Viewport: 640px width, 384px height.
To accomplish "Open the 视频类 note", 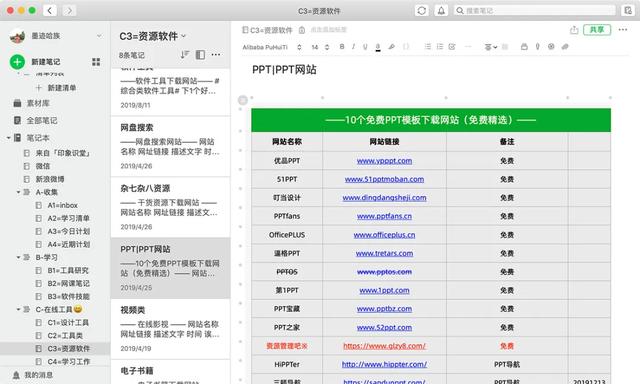I will (x=170, y=329).
